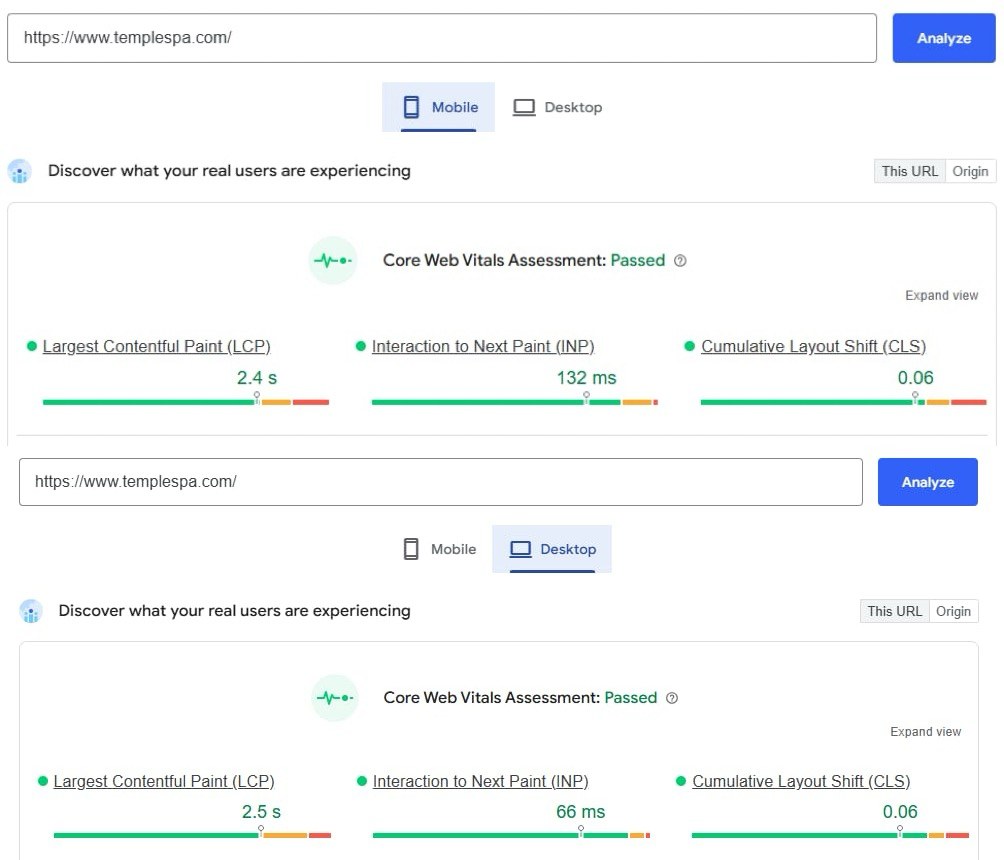The height and width of the screenshot is (860, 1004).
Task: Open Cumulative Layout Shift link in mobile report
Action: [x=813, y=346]
